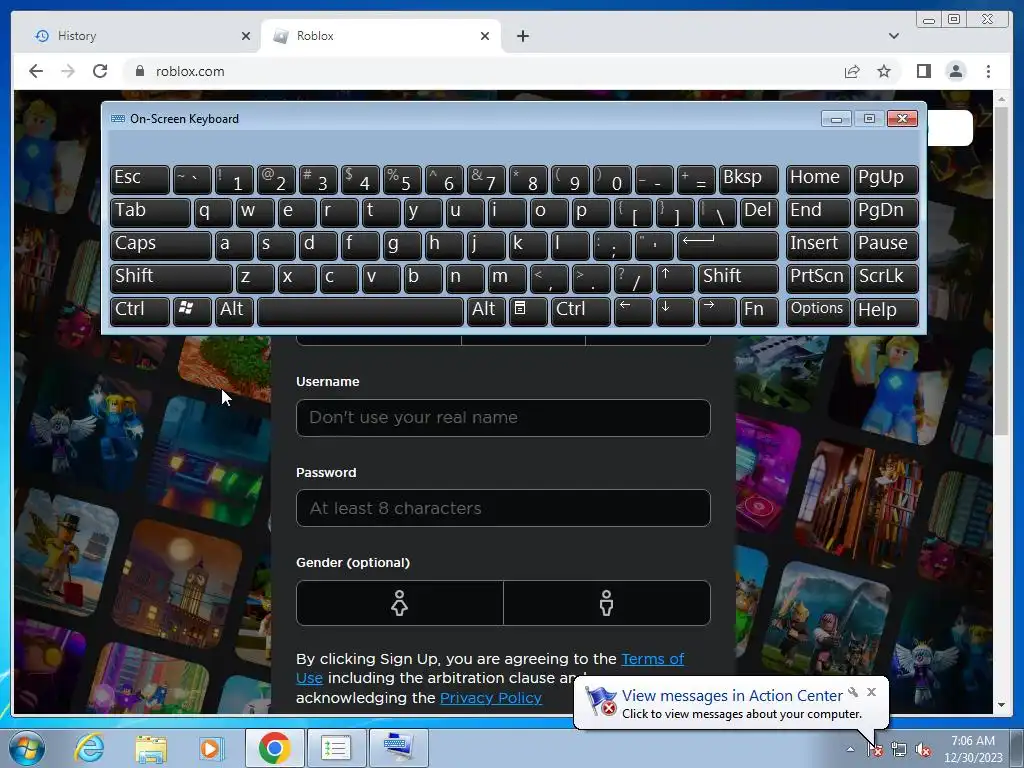Image resolution: width=1024 pixels, height=768 pixels.
Task: Close the History tab
Action: 246,36
